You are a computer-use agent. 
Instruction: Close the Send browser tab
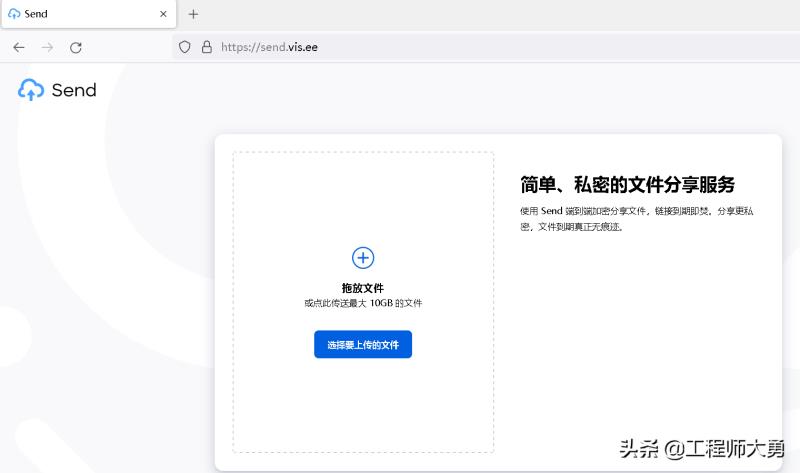pyautogui.click(x=163, y=14)
